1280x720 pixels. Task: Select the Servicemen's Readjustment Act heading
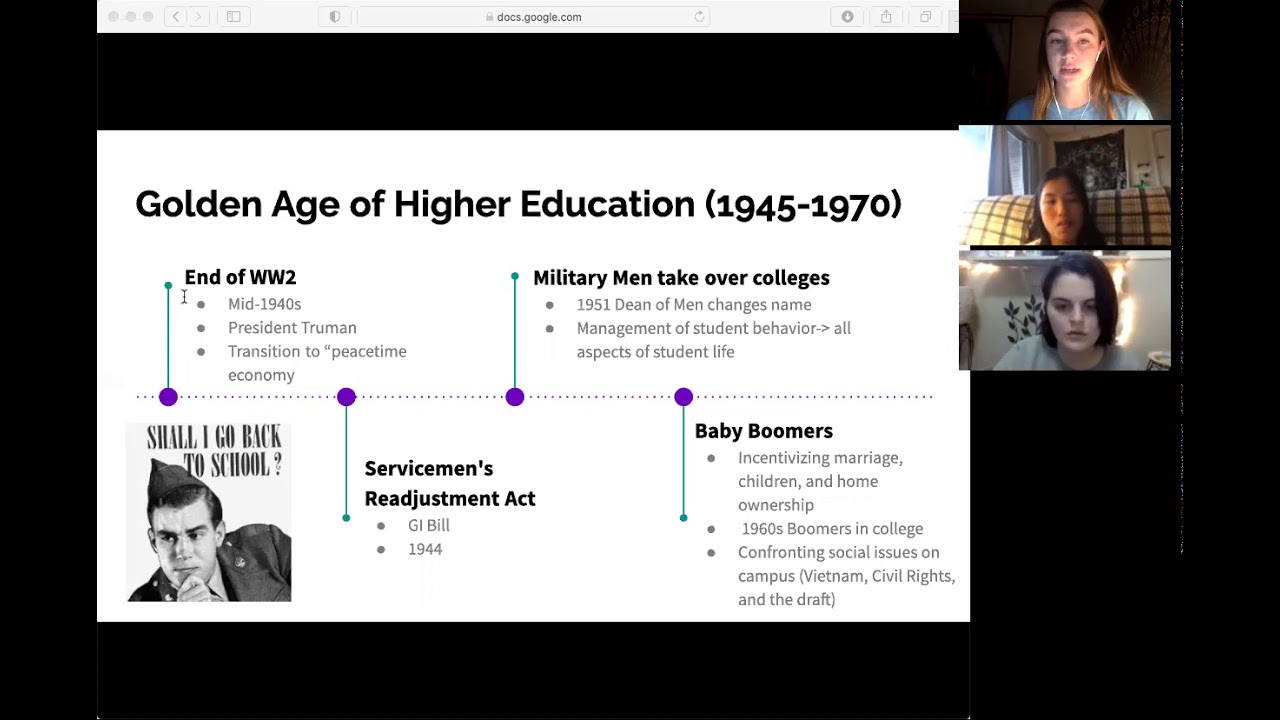[450, 483]
